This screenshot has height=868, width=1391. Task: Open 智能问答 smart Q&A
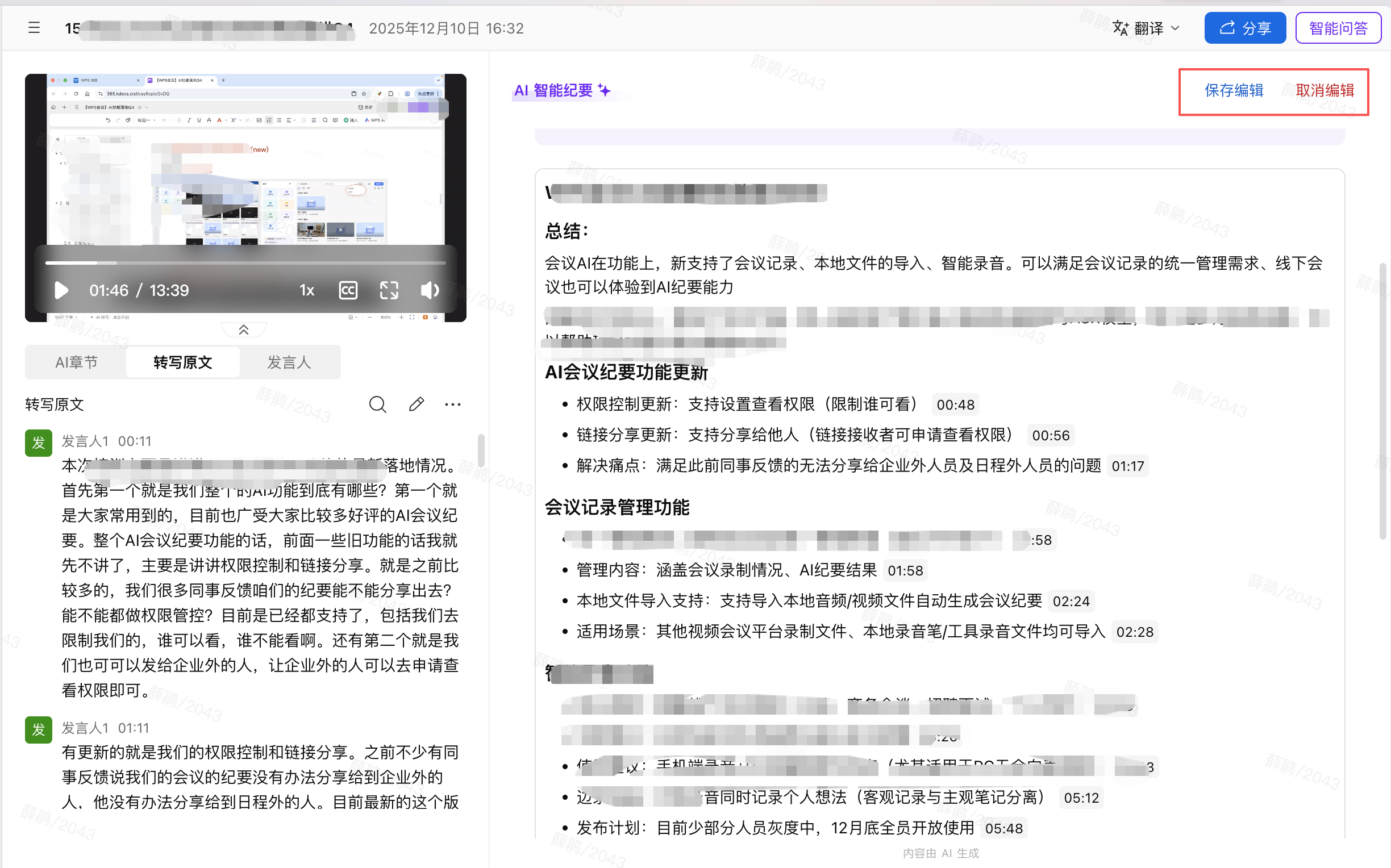tap(1338, 28)
